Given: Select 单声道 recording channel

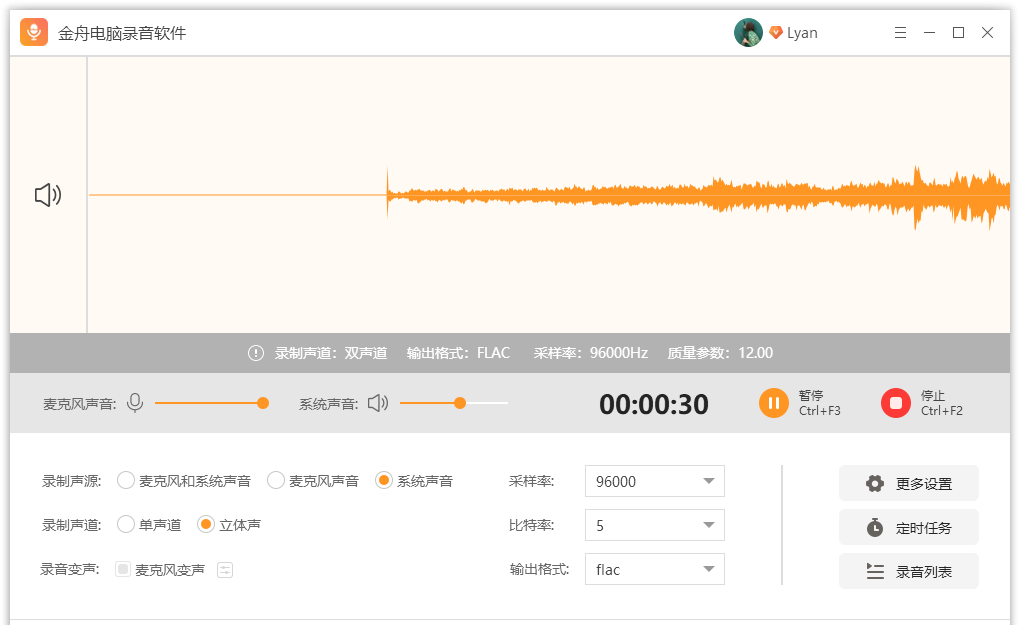Looking at the screenshot, I should (x=126, y=524).
